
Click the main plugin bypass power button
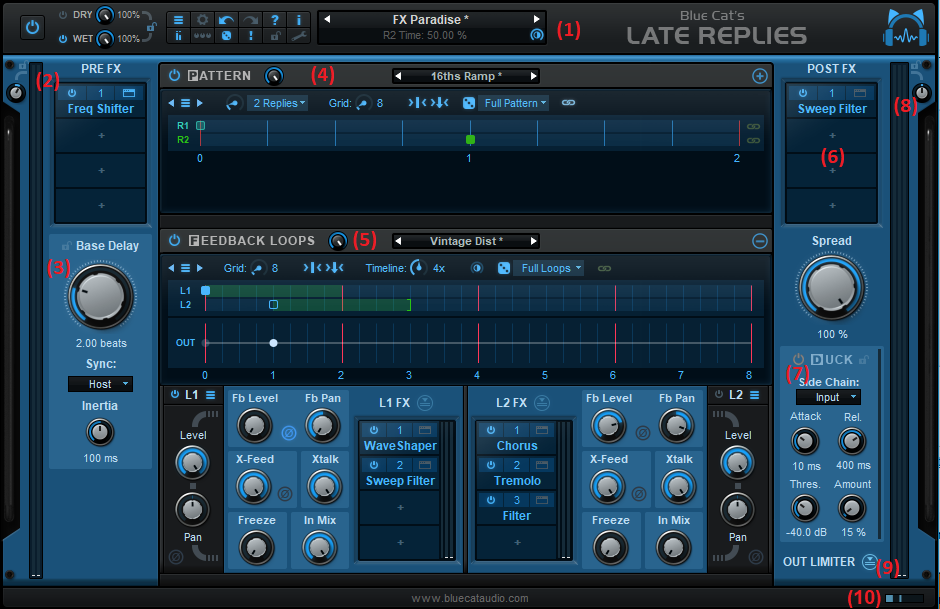(32, 28)
